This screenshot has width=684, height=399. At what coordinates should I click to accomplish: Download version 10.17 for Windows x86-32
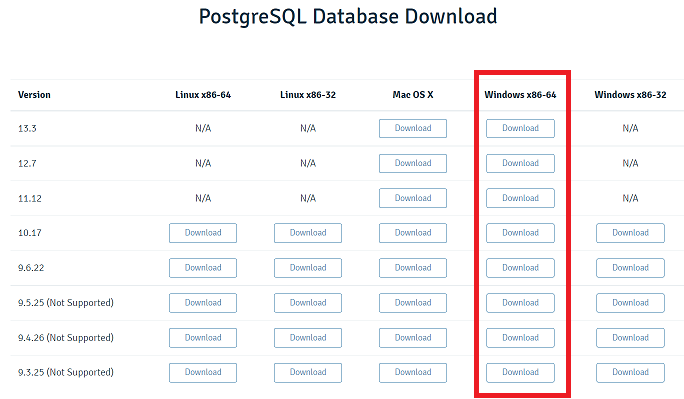click(x=630, y=233)
